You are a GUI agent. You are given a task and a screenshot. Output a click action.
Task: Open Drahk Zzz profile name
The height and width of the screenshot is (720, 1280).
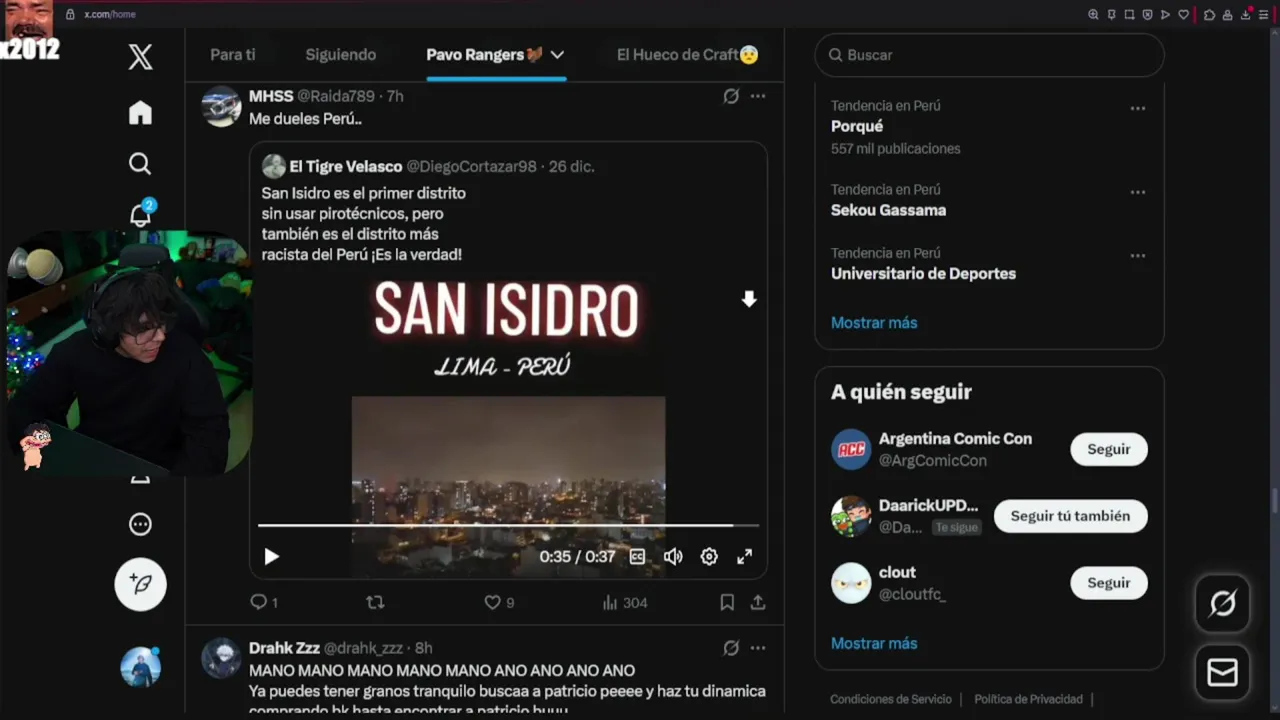pos(284,648)
